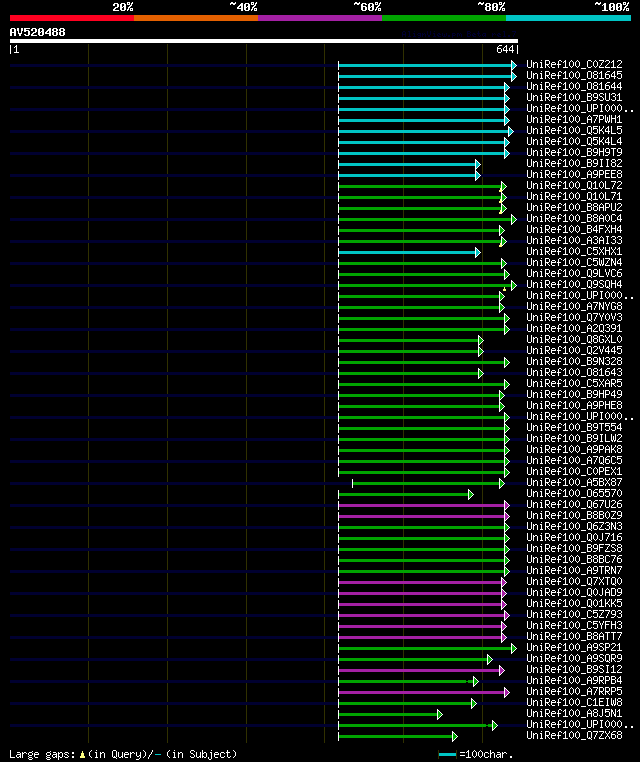Select the UniRef100_Q7ZX68 label
This screenshot has width=640, height=762.
574,735
